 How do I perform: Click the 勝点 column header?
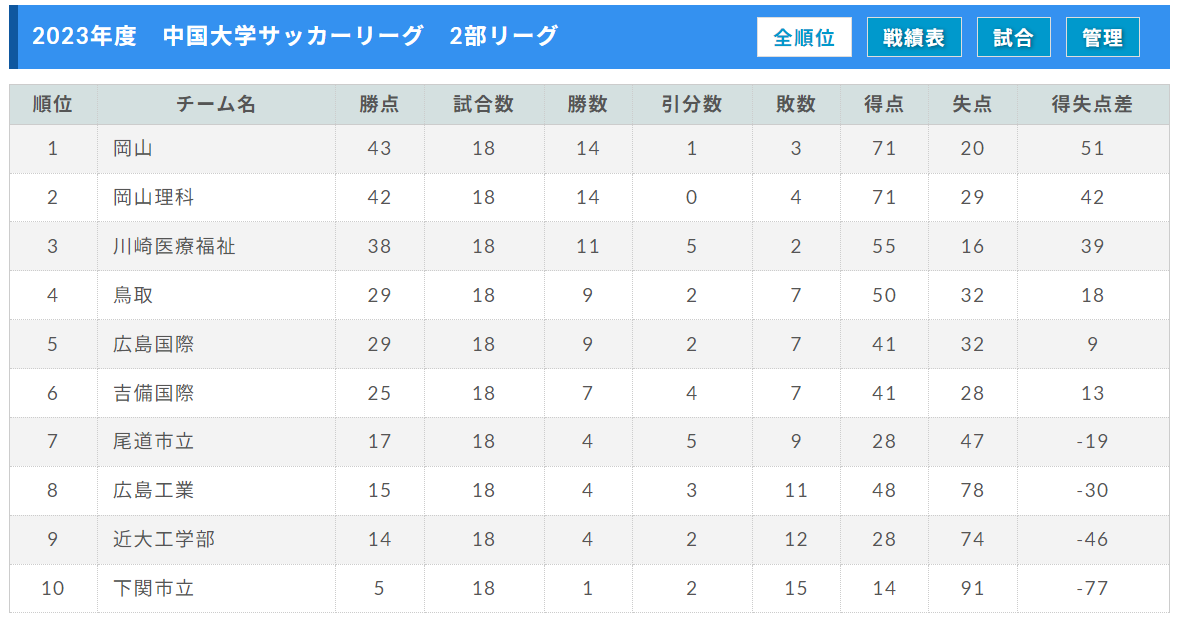tap(379, 104)
